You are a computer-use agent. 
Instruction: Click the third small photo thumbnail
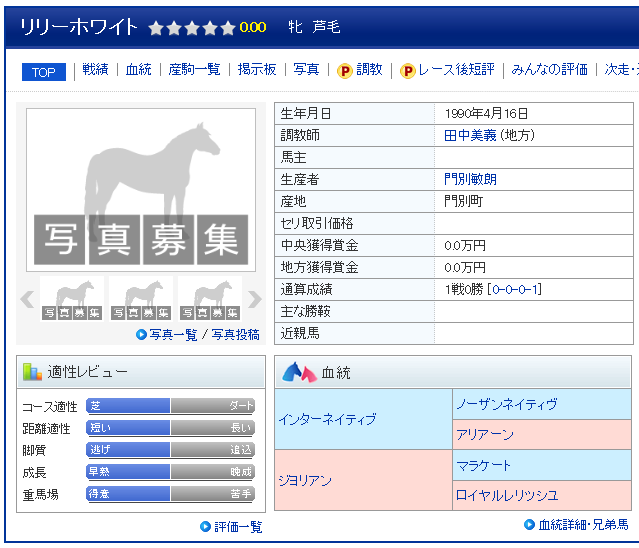coord(210,299)
